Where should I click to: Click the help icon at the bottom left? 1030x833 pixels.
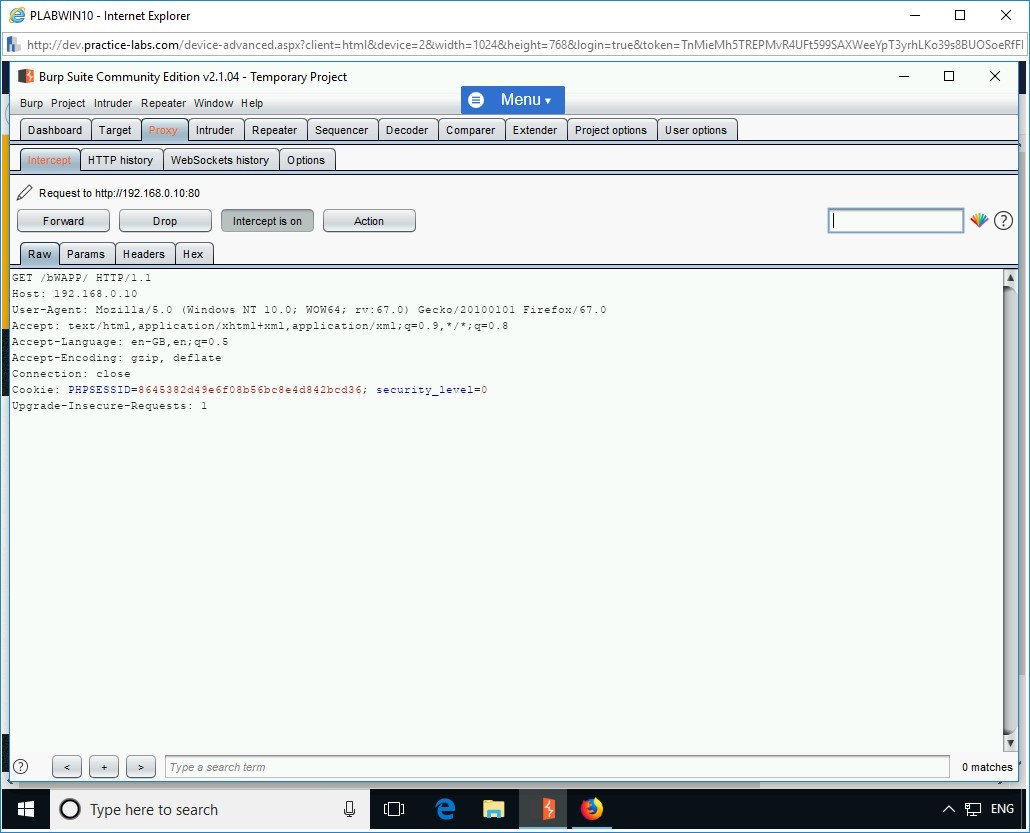pos(22,767)
